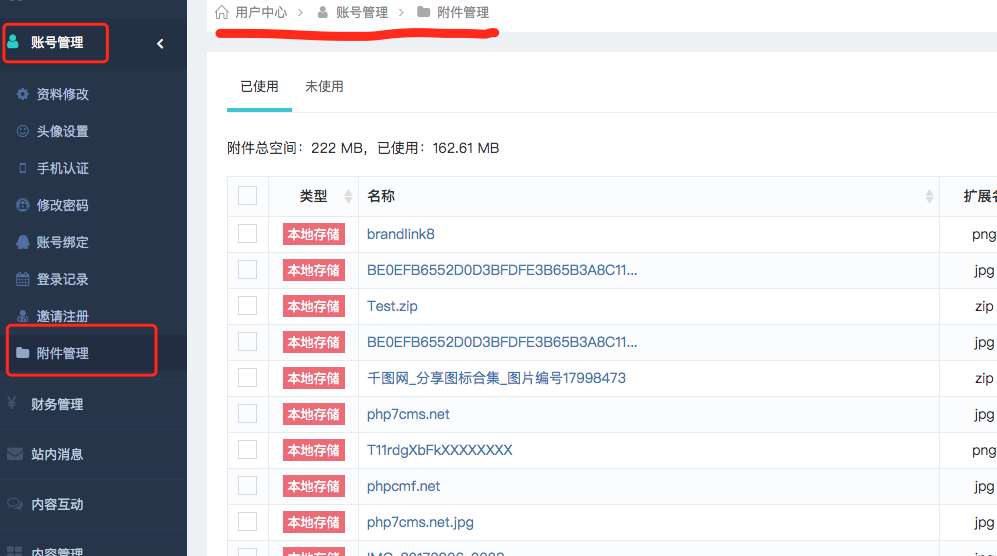The image size is (997, 556).
Task: Click 附件管理 breadcrumb text
Action: pyautogui.click(x=463, y=12)
